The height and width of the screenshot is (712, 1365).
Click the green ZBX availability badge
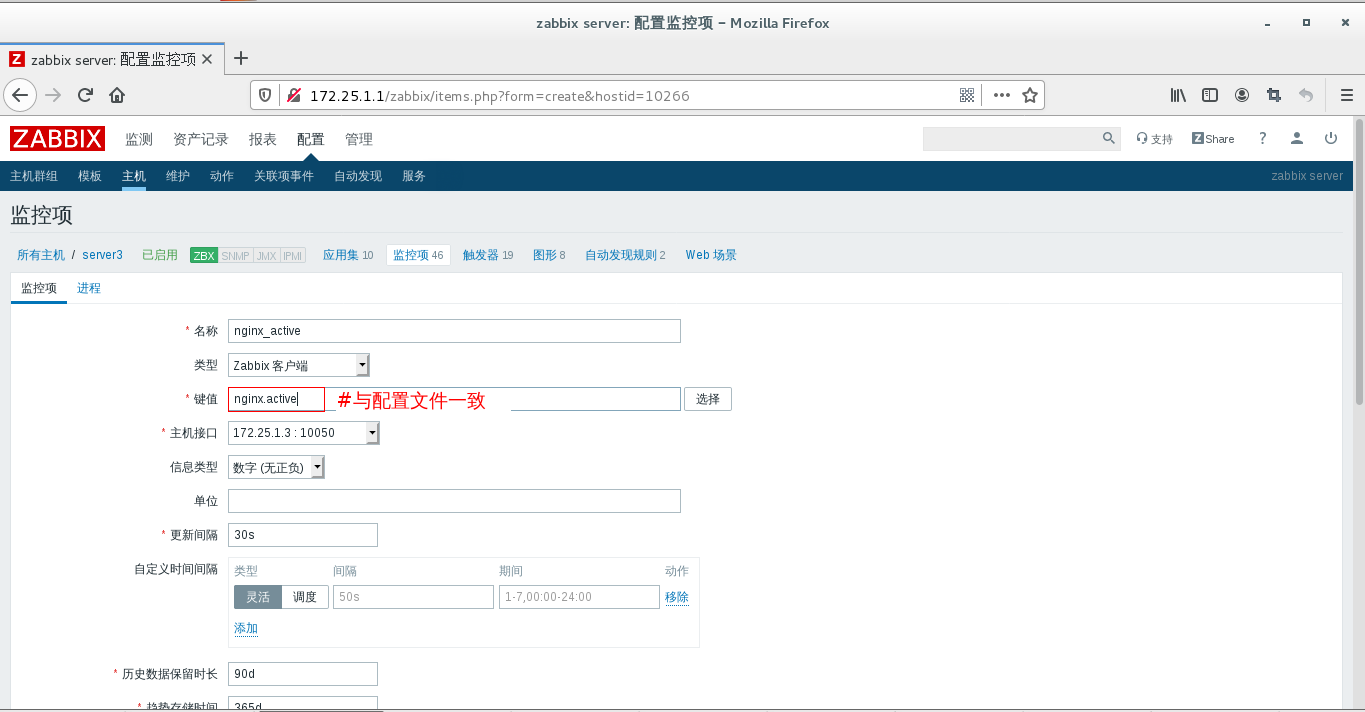coord(204,255)
